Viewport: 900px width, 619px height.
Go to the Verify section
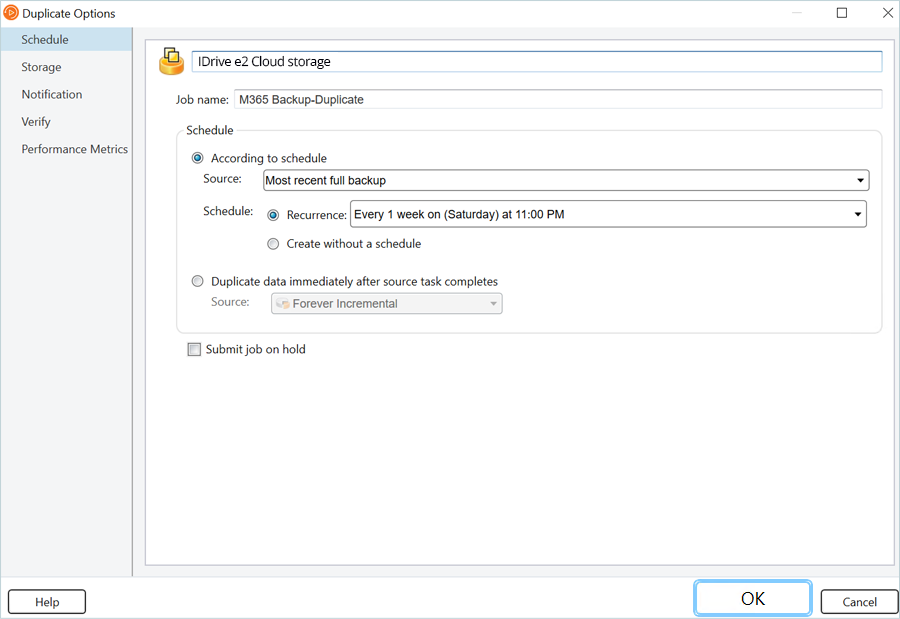click(x=36, y=122)
